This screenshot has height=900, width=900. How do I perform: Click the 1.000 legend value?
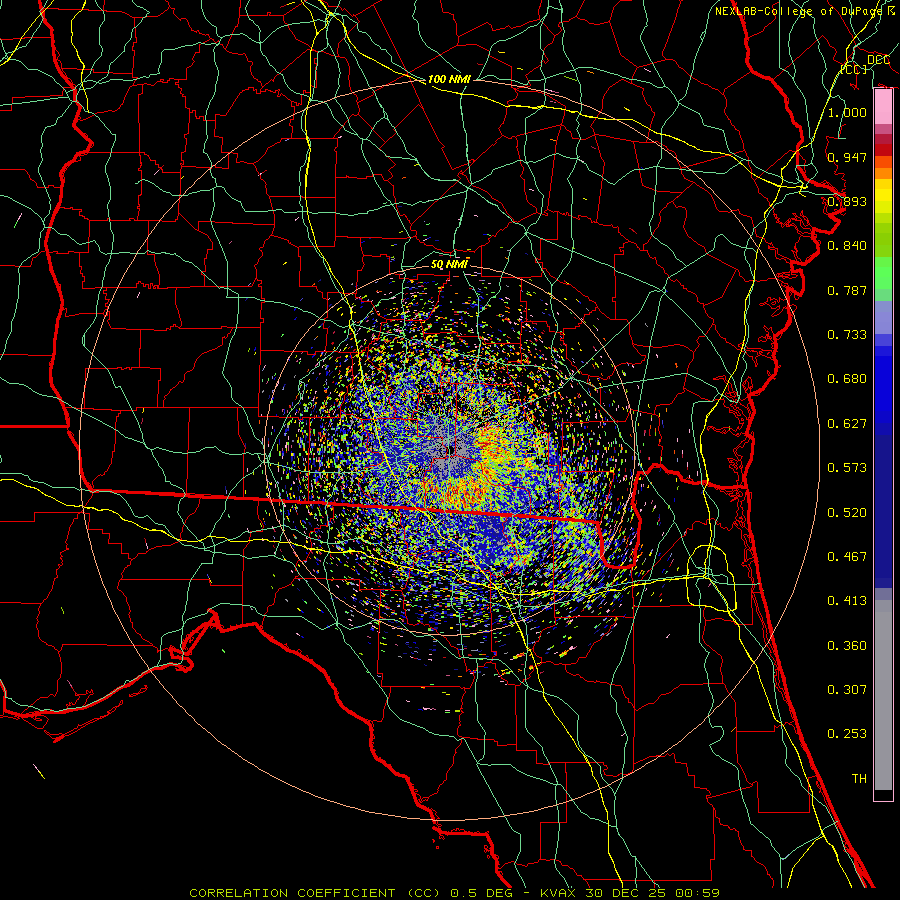click(847, 112)
